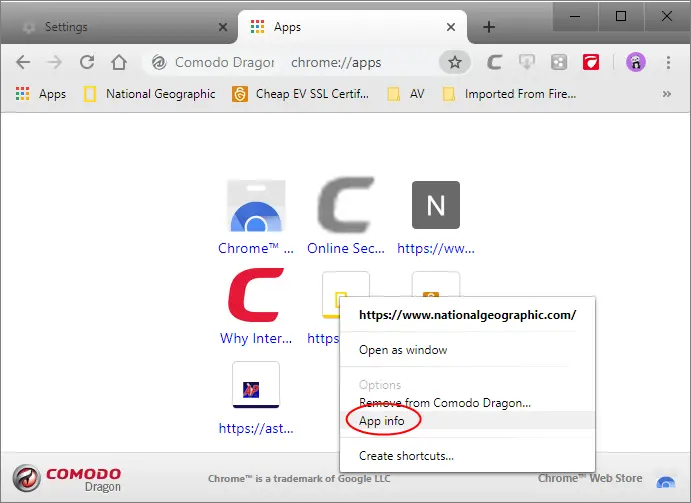Show more bookmarks with the double chevron
Screen dimensions: 691x503
(x=667, y=94)
